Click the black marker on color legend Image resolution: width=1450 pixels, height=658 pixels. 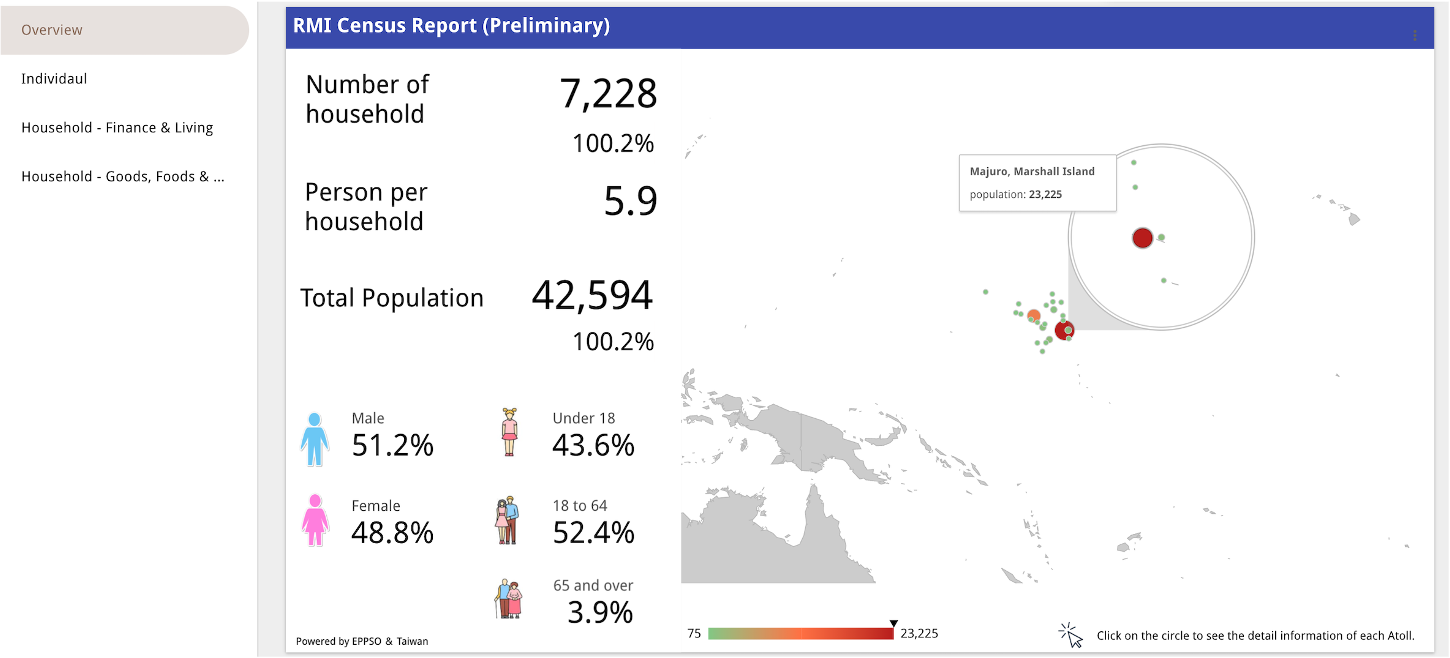pyautogui.click(x=894, y=624)
